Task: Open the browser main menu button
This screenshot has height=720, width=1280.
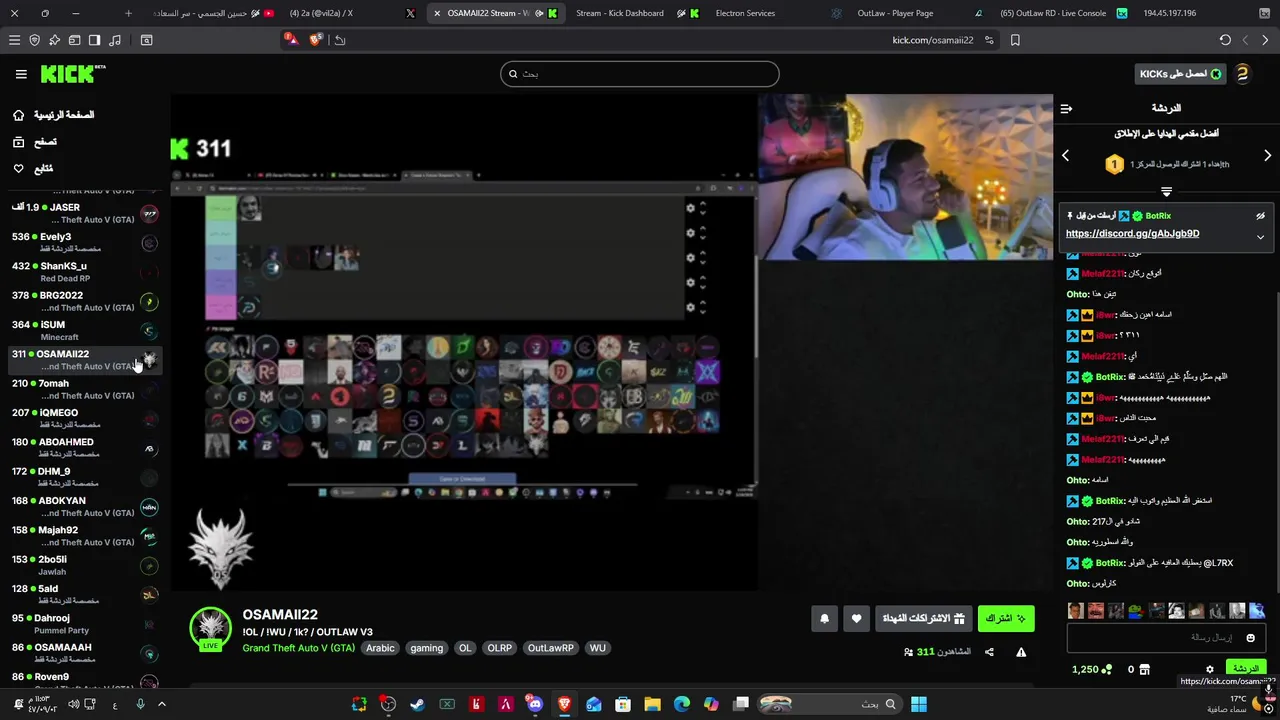Action: tap(14, 40)
